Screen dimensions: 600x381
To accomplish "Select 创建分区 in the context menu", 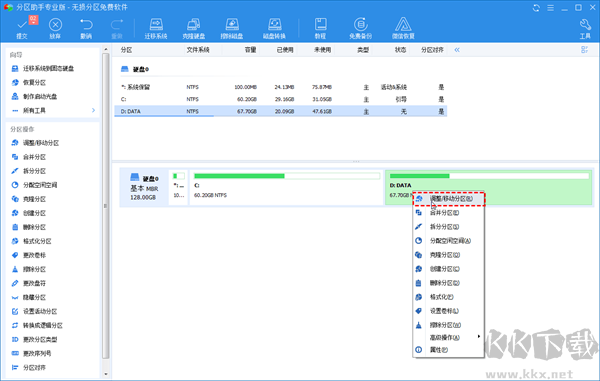I will pyautogui.click(x=448, y=269).
